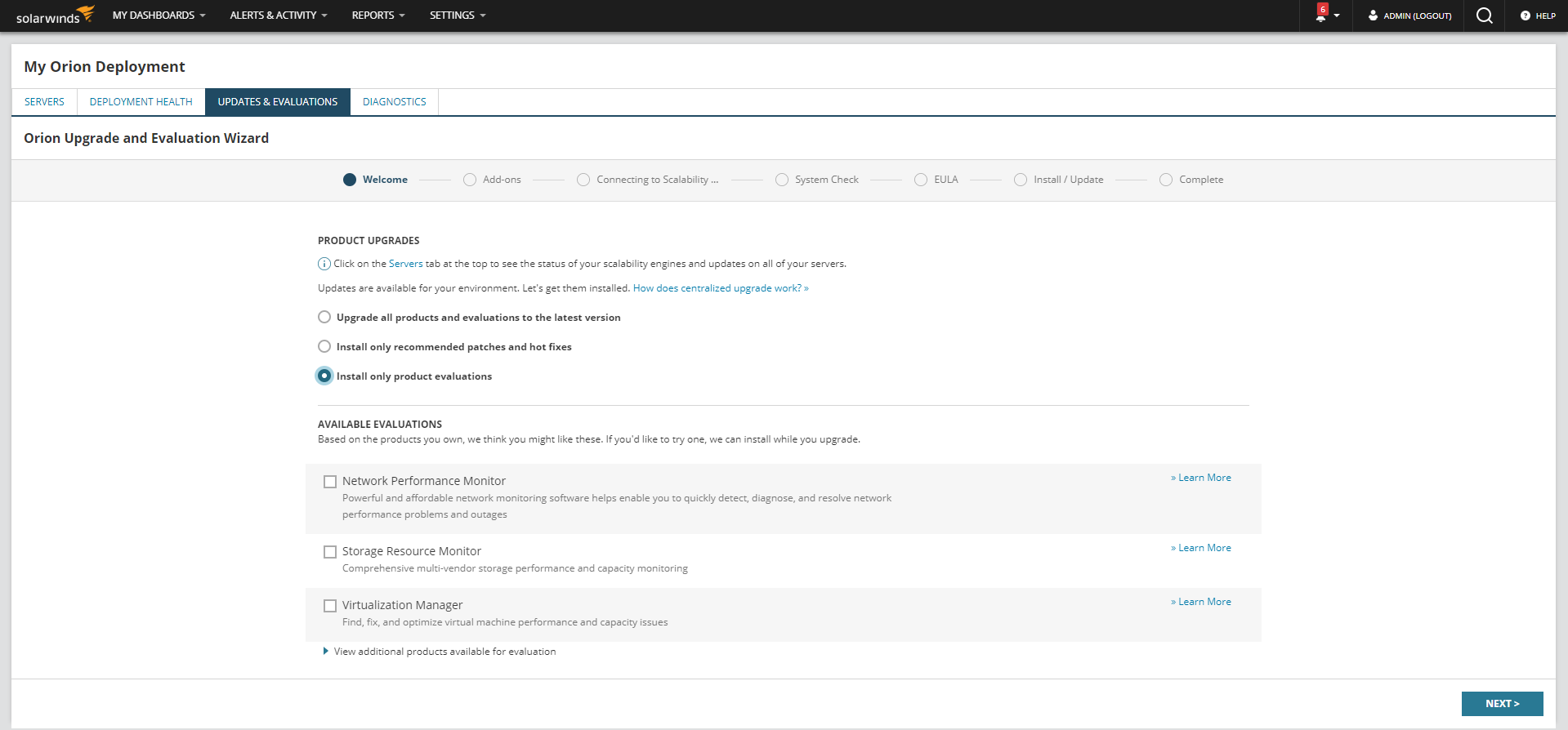This screenshot has width=1568, height=730.
Task: Expand View additional products available for evaluation
Action: pos(440,652)
